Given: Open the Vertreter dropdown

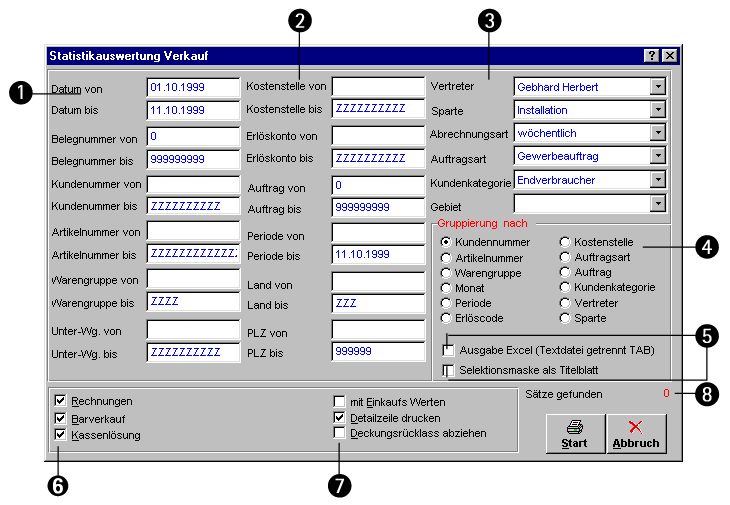Looking at the screenshot, I should tap(657, 87).
